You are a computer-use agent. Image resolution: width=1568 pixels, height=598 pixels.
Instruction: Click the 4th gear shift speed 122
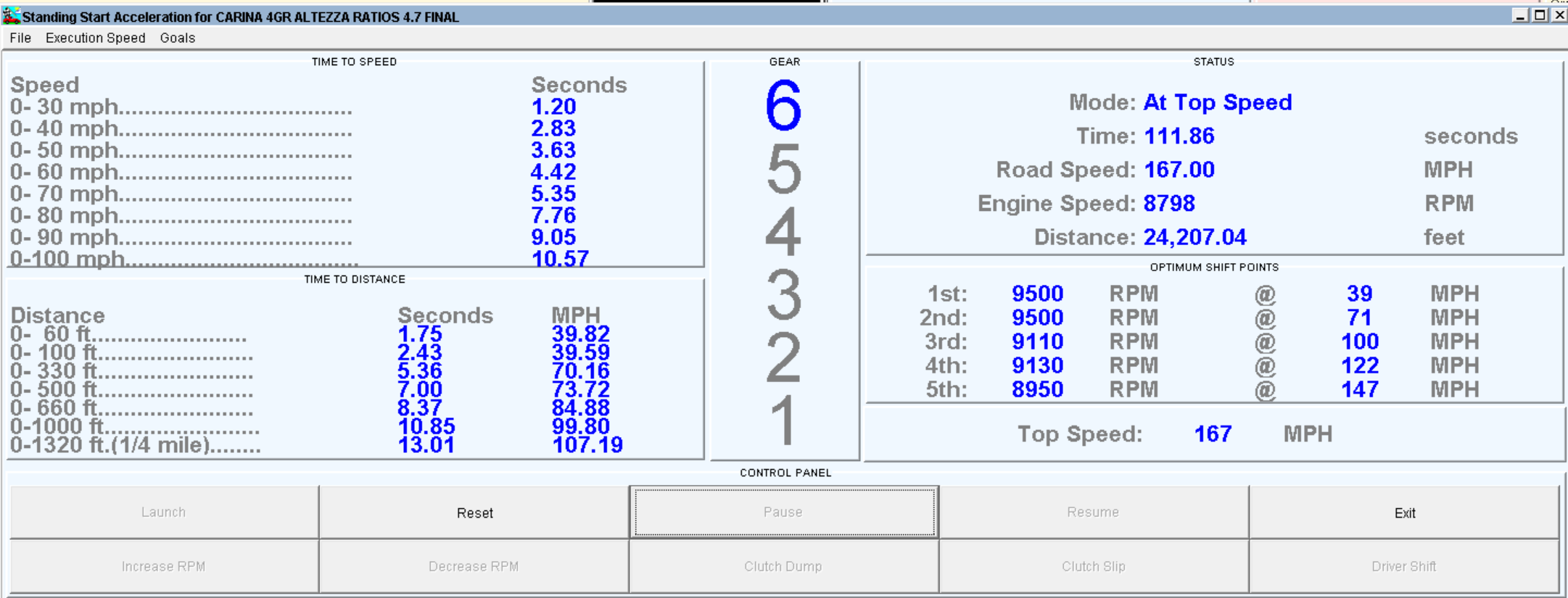pyautogui.click(x=1360, y=365)
